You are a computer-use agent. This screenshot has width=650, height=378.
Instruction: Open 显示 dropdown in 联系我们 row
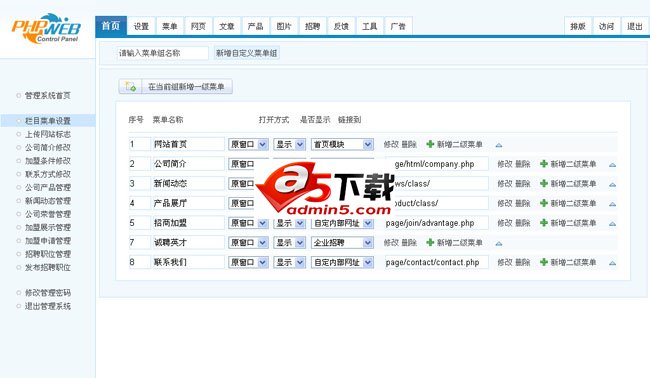point(289,262)
